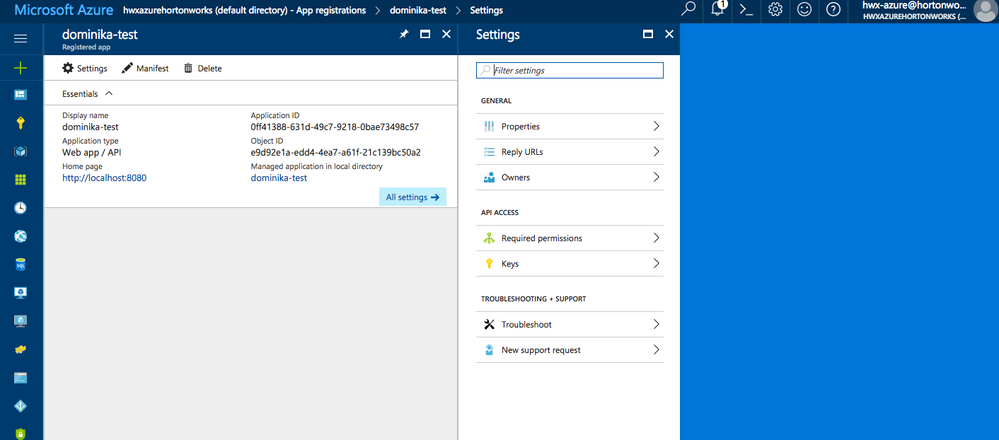Open the Reply URLs settings row

[570, 152]
